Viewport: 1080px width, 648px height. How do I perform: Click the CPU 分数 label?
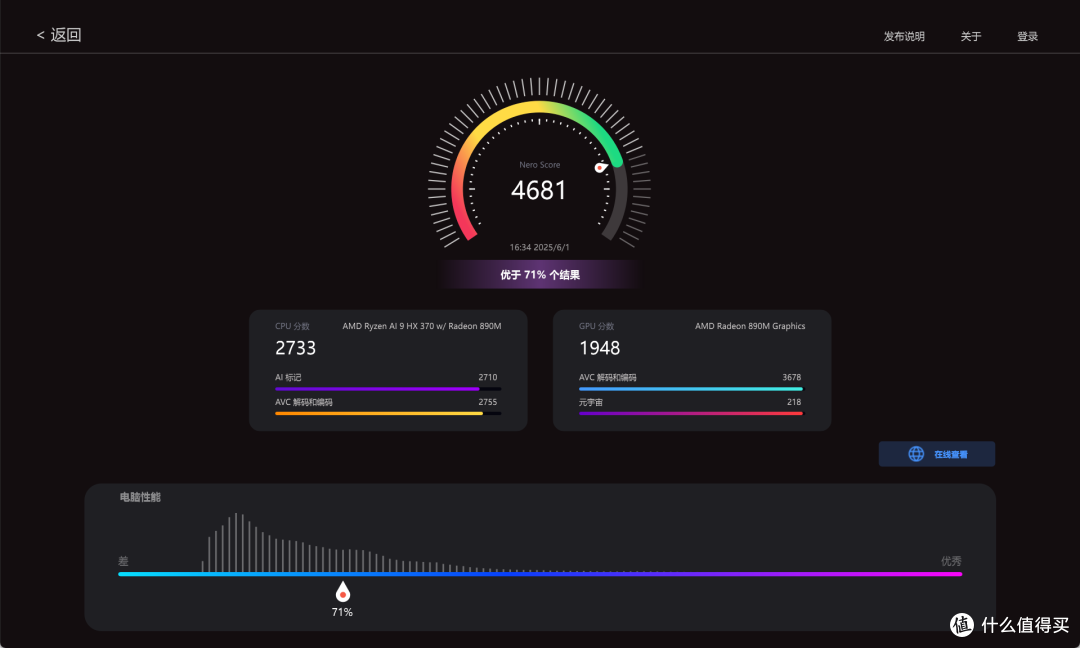292,326
